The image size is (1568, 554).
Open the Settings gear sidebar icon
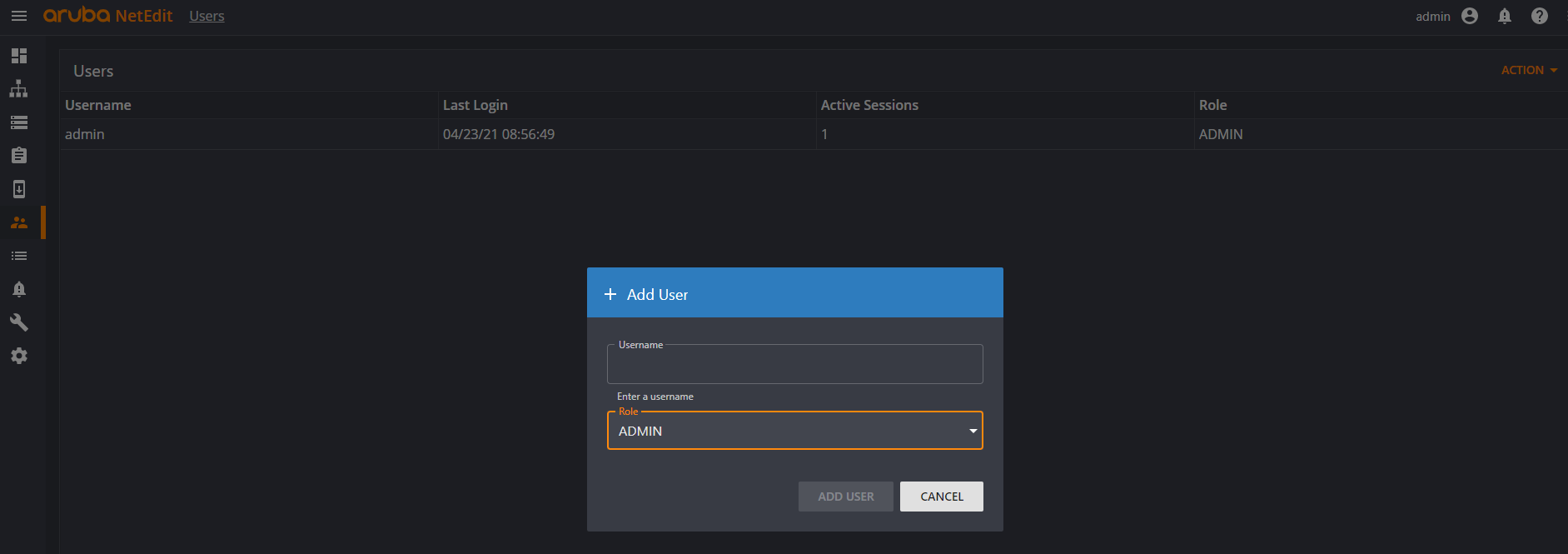coord(19,356)
